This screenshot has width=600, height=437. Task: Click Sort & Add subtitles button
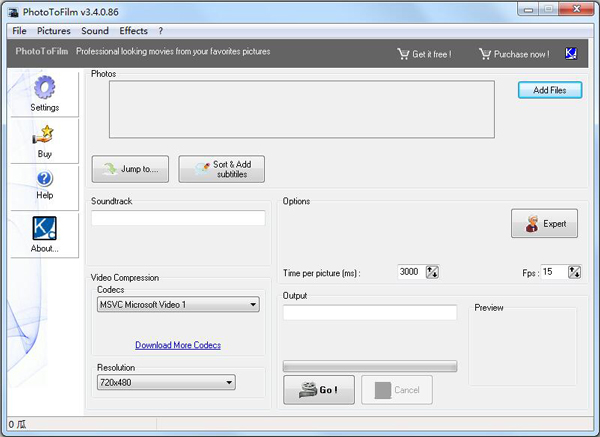click(x=222, y=169)
